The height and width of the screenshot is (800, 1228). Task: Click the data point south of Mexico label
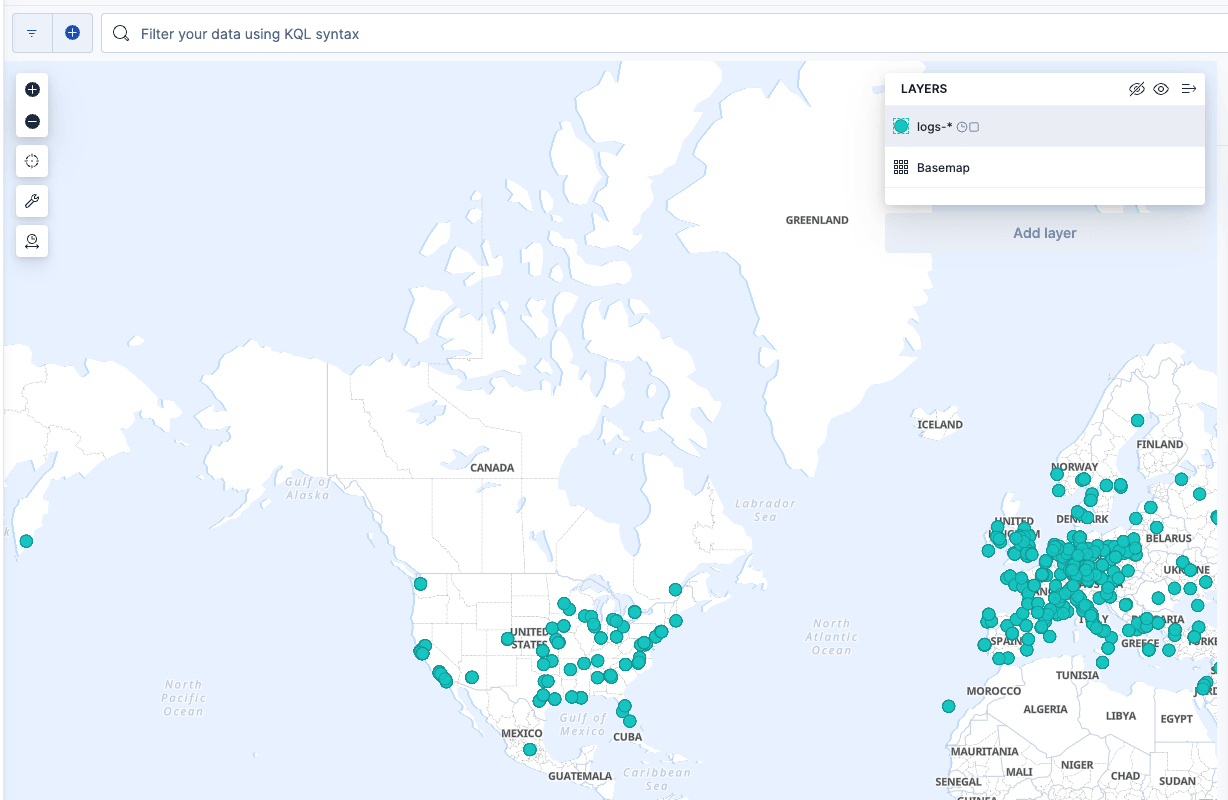click(x=530, y=749)
